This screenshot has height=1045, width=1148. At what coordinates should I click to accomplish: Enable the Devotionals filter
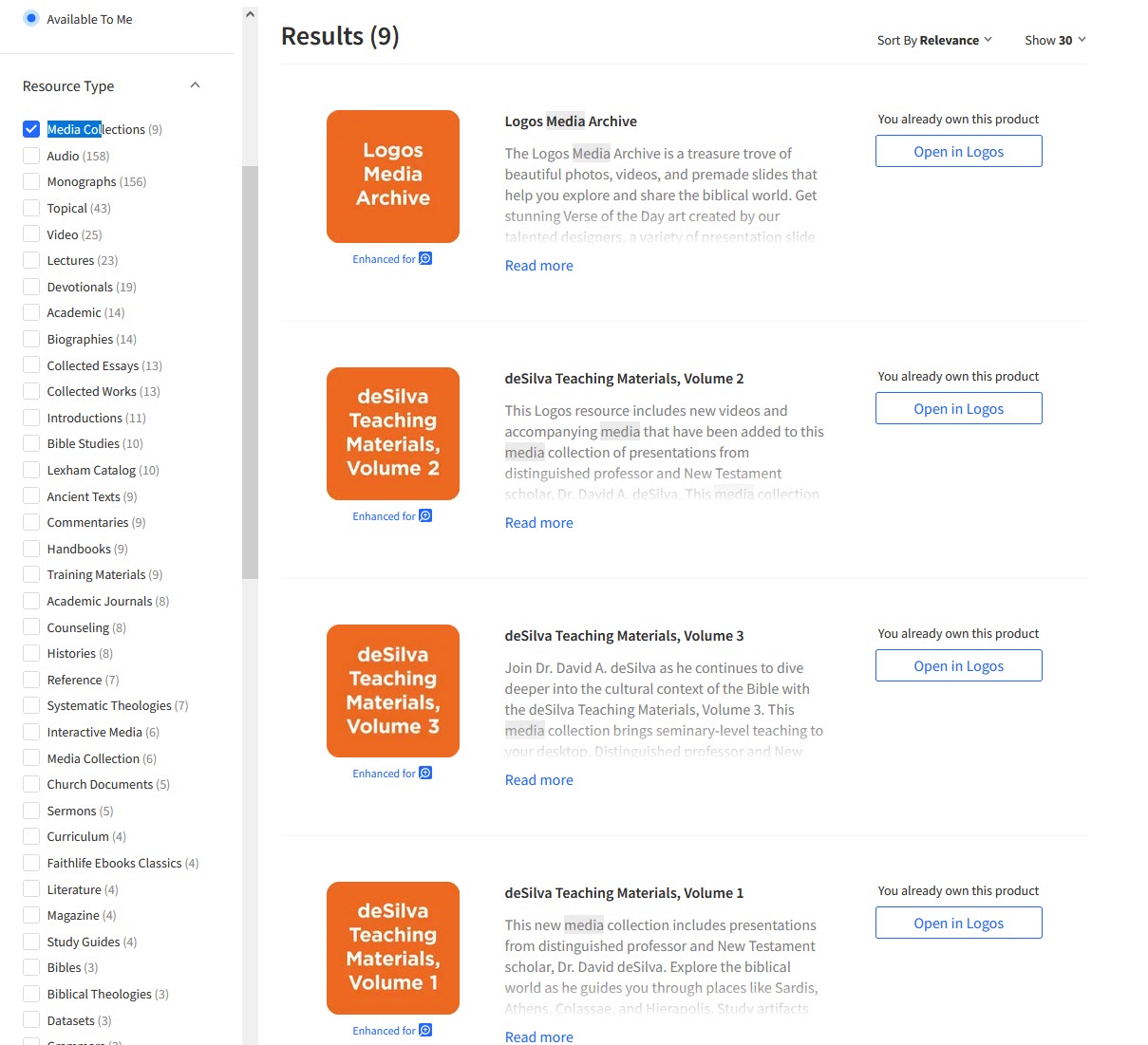pyautogui.click(x=31, y=287)
